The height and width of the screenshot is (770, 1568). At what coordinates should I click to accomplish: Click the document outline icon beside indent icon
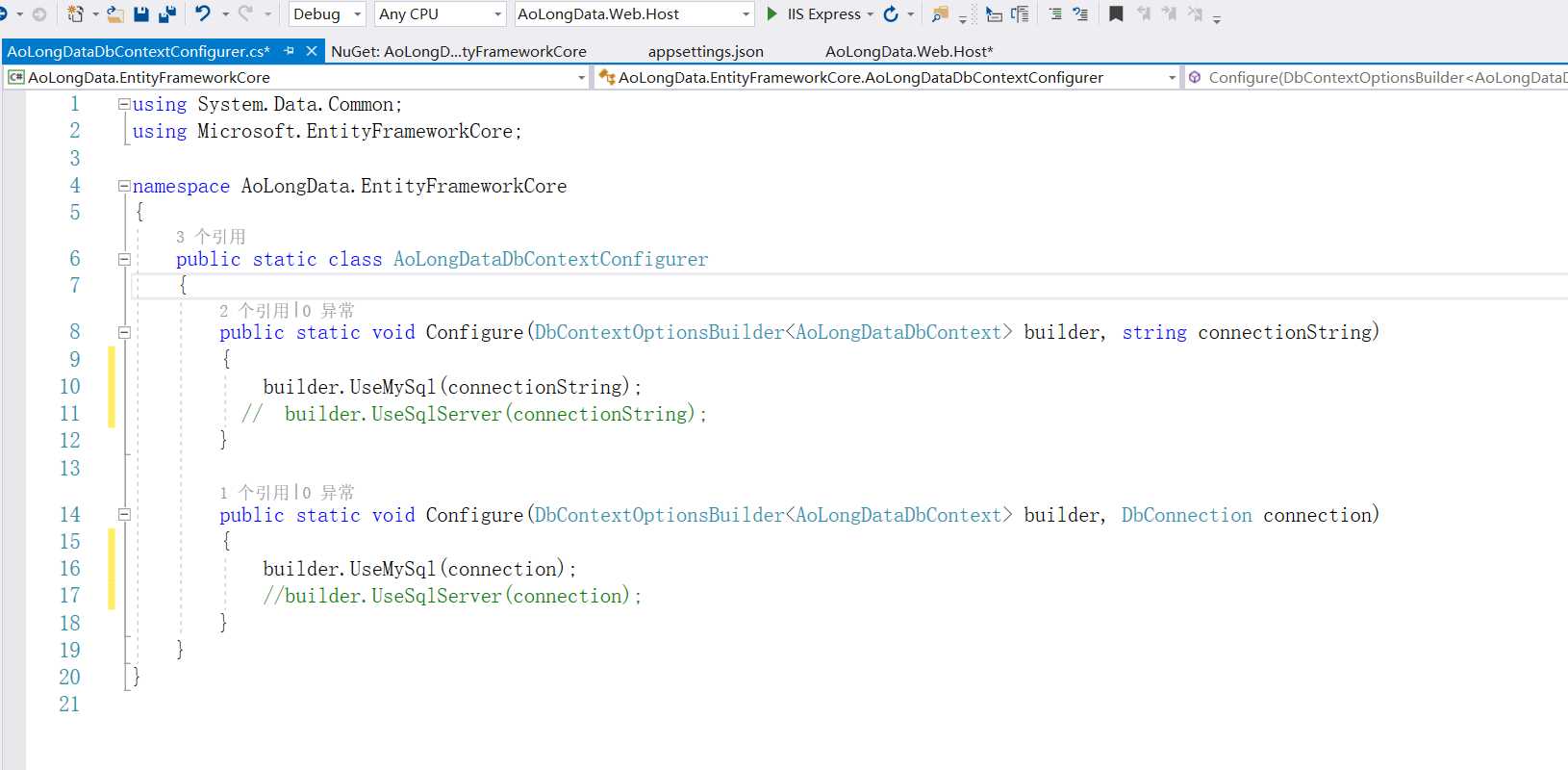[1020, 13]
